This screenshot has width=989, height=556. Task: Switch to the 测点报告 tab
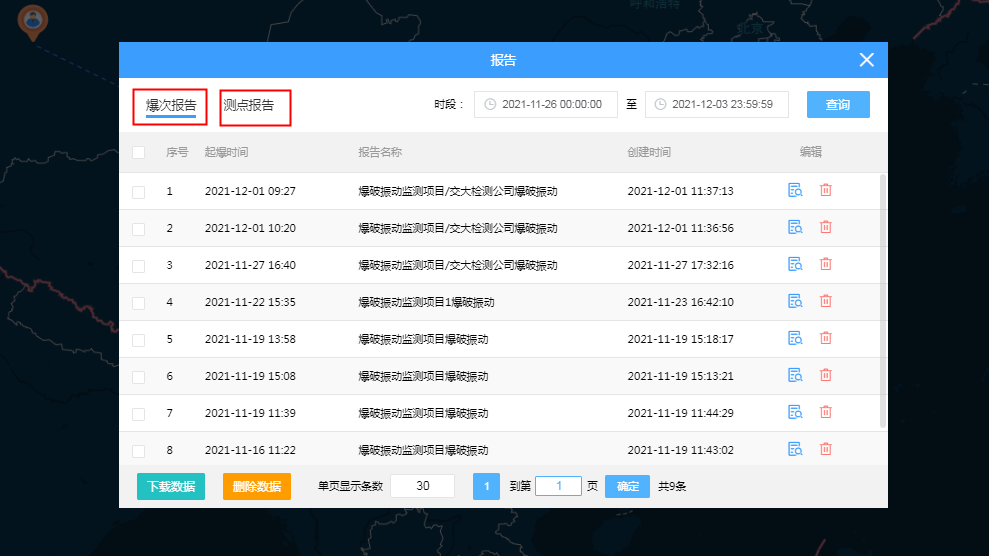click(x=249, y=105)
